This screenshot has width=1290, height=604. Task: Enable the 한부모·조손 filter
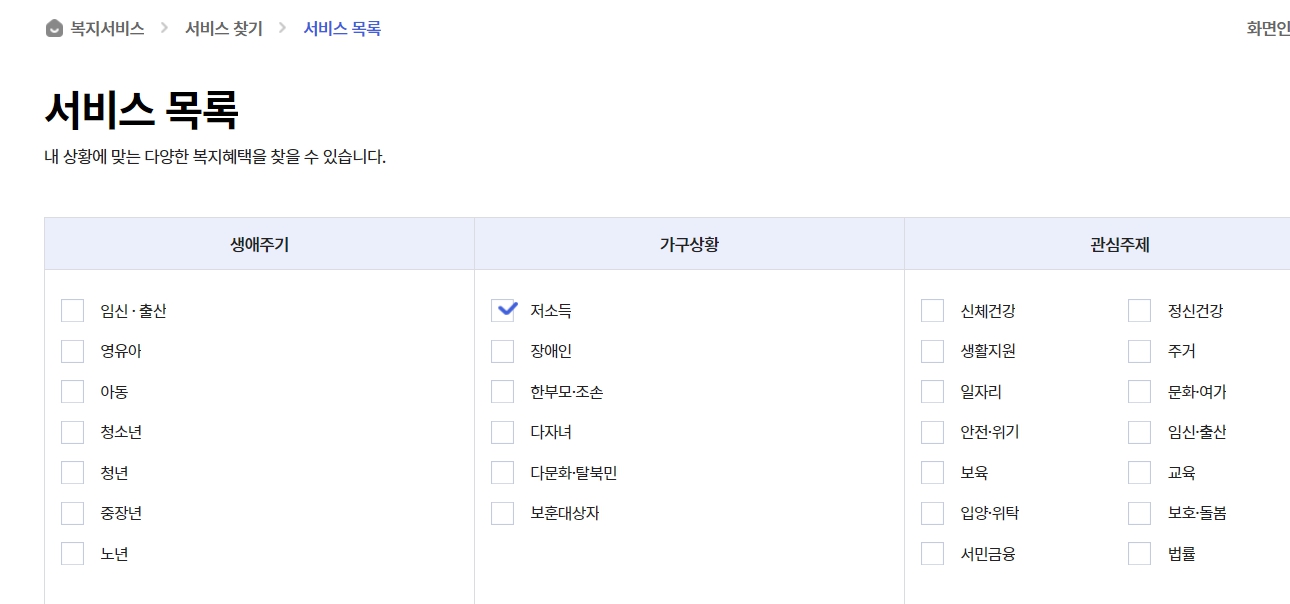point(502,391)
